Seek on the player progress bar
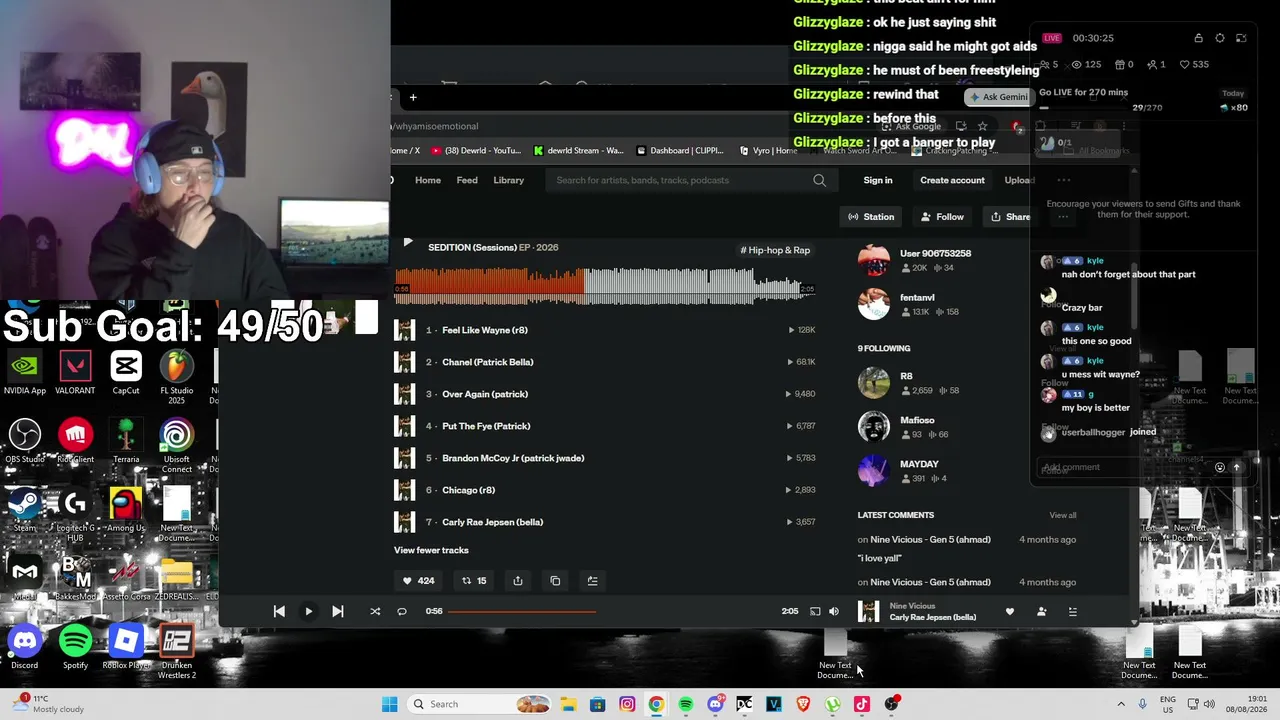This screenshot has width=1280, height=720. 610,611
